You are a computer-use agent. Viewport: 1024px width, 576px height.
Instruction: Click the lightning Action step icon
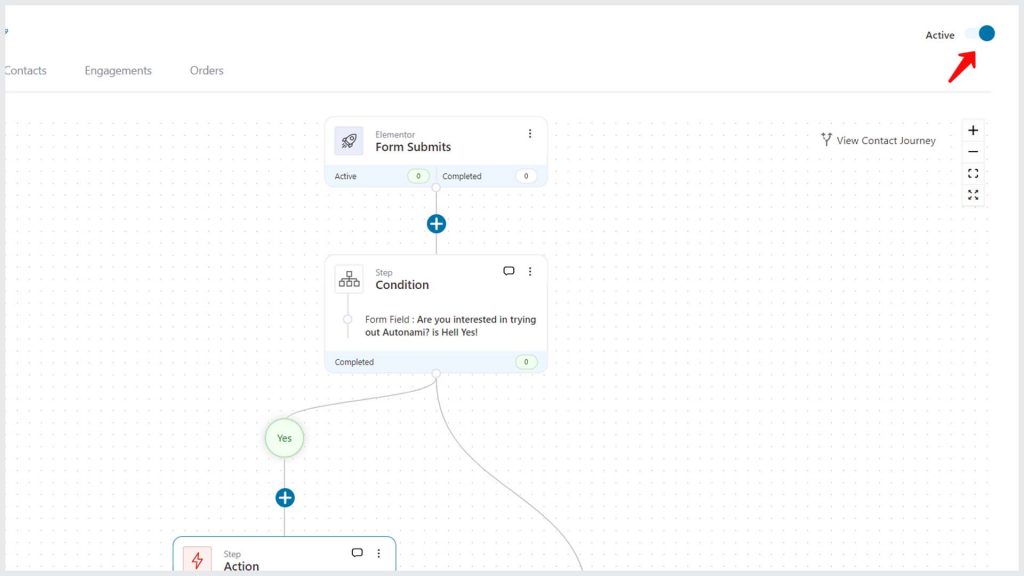tap(197, 560)
